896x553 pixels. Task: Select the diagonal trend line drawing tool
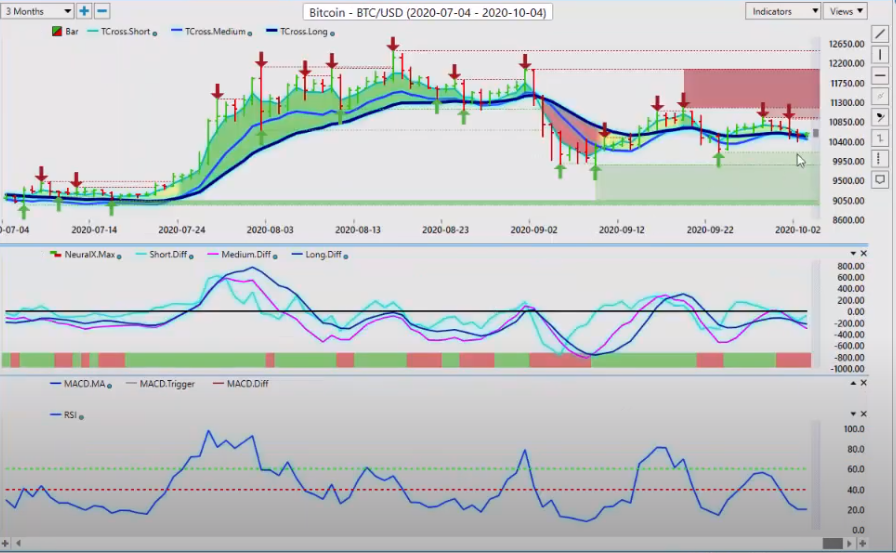coord(880,34)
